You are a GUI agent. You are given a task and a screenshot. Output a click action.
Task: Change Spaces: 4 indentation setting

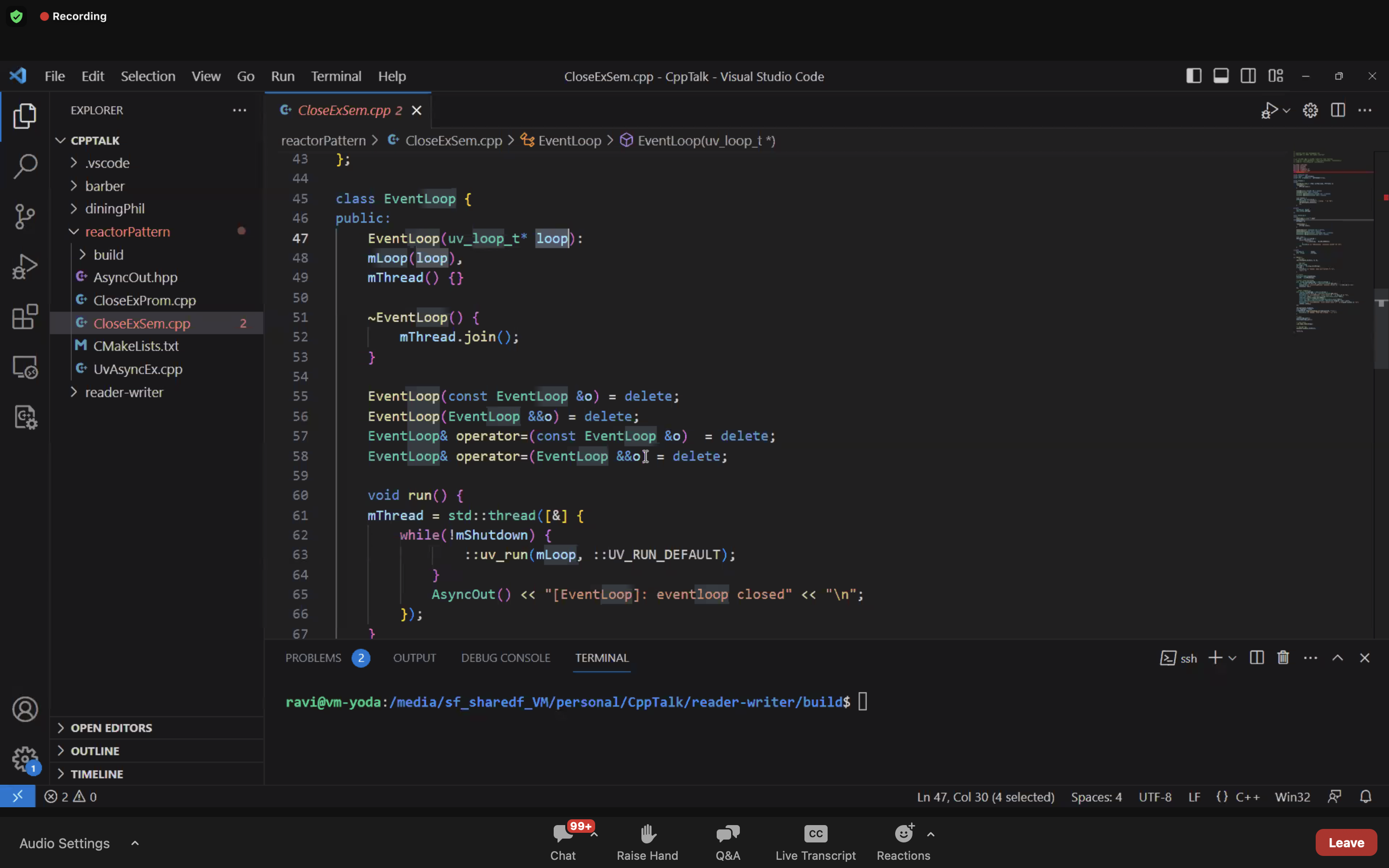1096,797
